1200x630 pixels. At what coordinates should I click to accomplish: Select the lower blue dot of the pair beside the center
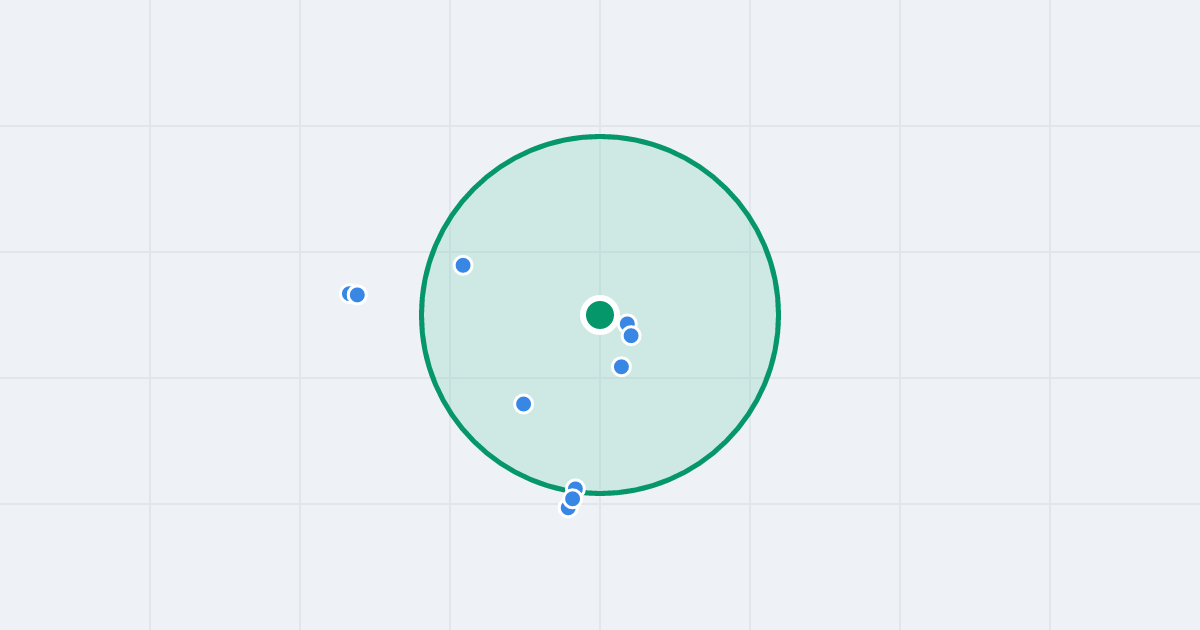pyautogui.click(x=631, y=336)
